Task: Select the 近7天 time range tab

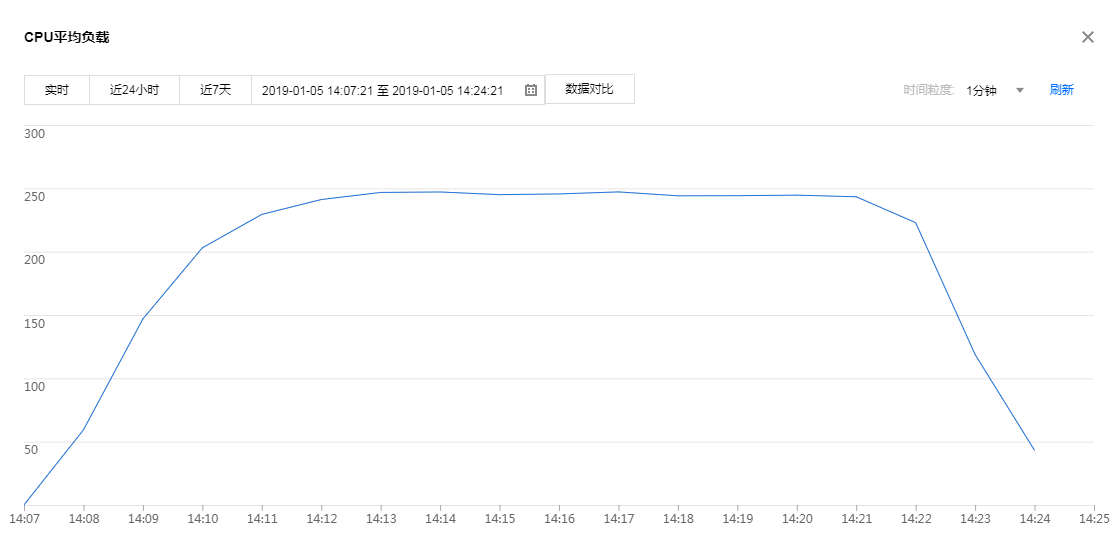Action: (x=215, y=90)
